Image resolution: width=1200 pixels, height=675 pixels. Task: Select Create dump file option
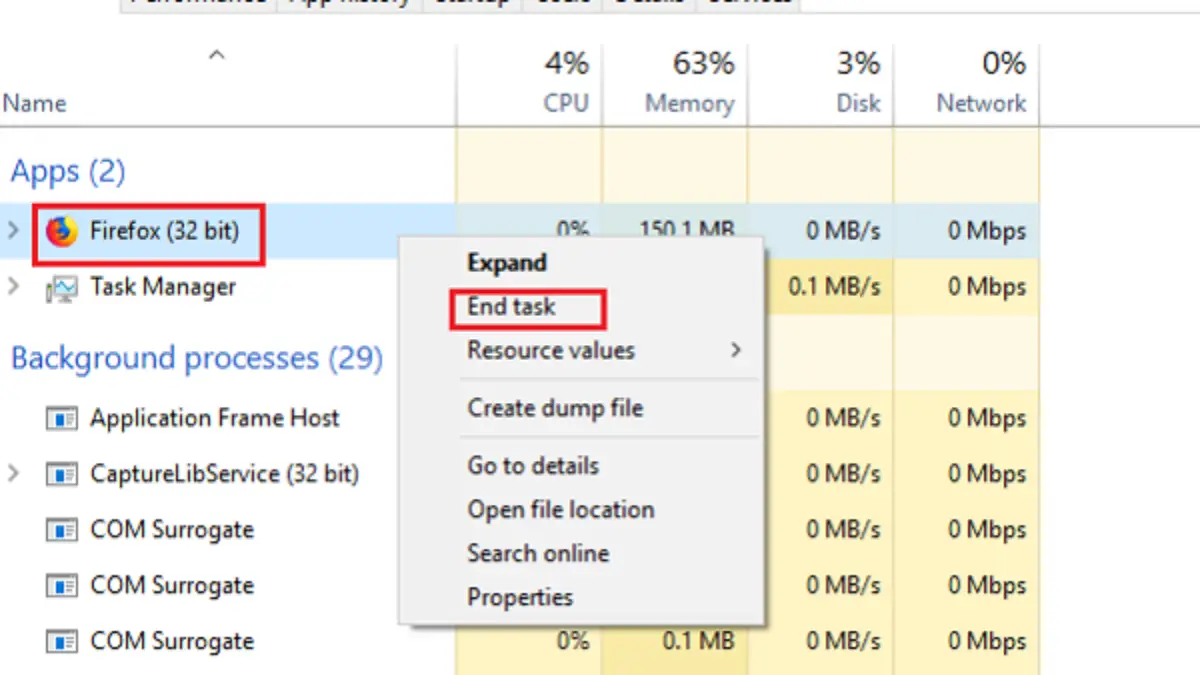pyautogui.click(x=555, y=408)
